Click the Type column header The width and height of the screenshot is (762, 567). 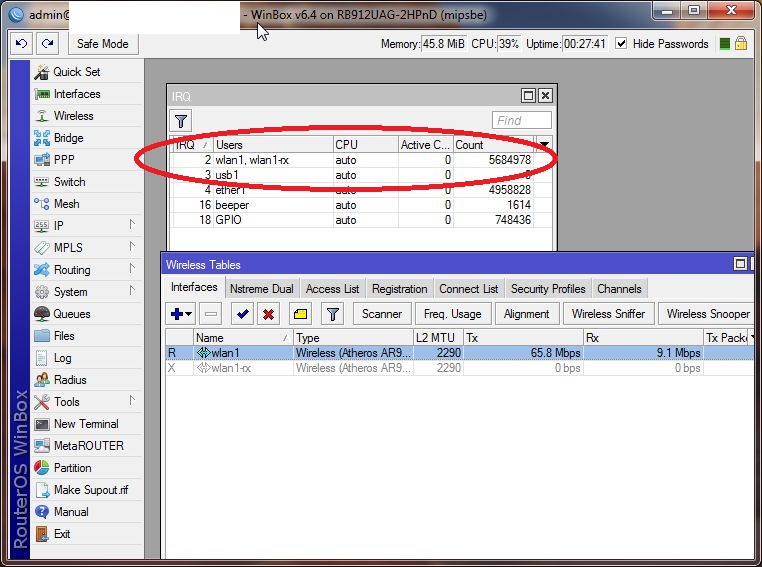click(353, 338)
